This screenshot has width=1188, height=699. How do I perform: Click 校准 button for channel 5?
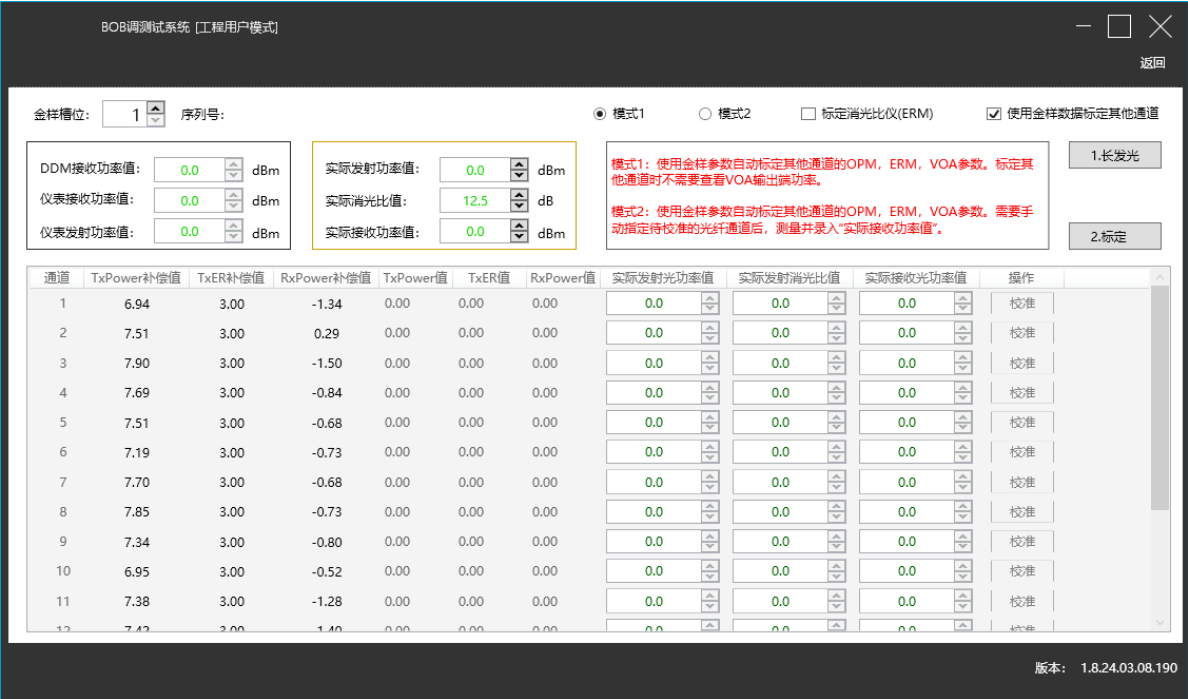[x=1022, y=423]
